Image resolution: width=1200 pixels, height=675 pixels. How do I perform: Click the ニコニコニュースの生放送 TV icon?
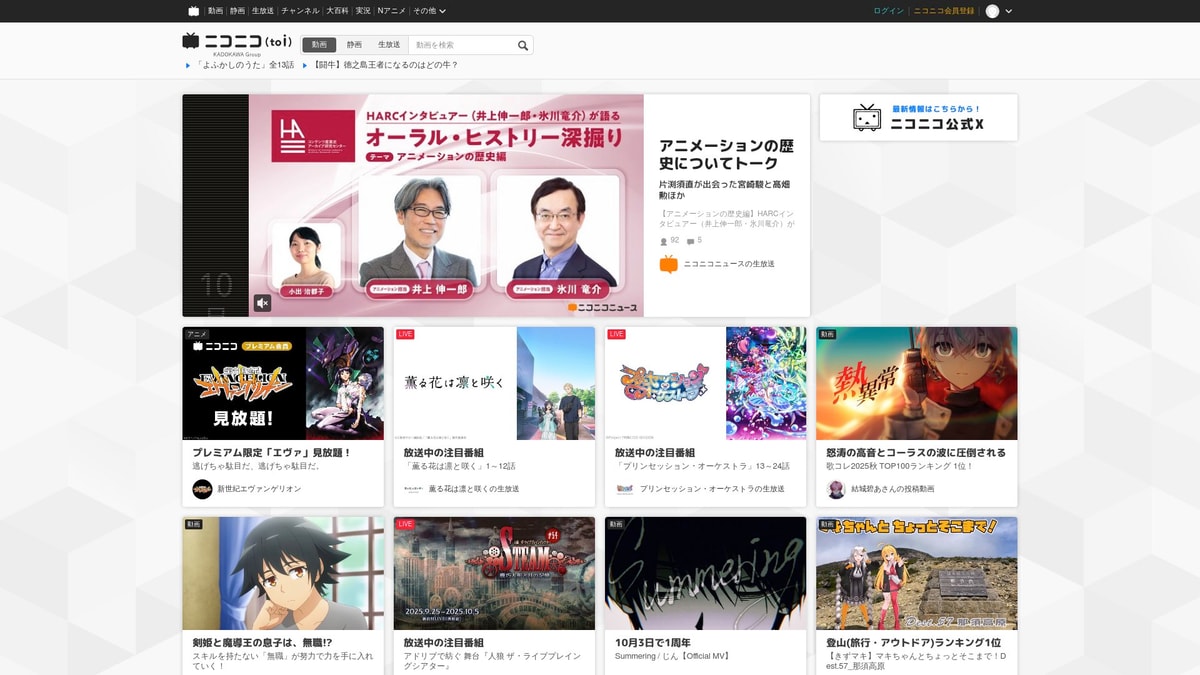(671, 265)
